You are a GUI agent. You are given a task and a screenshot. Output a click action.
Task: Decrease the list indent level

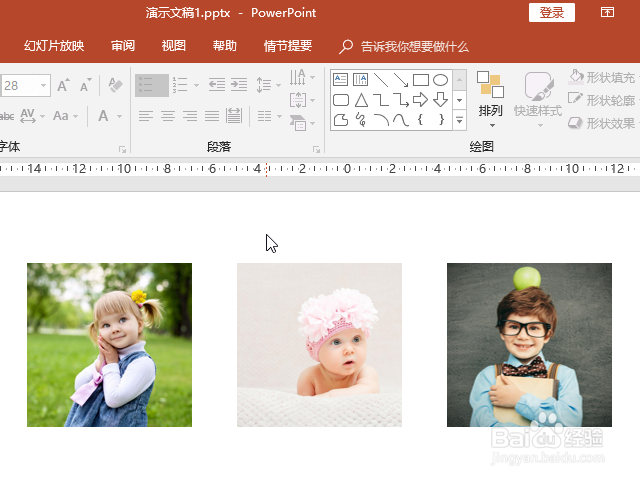(x=217, y=85)
